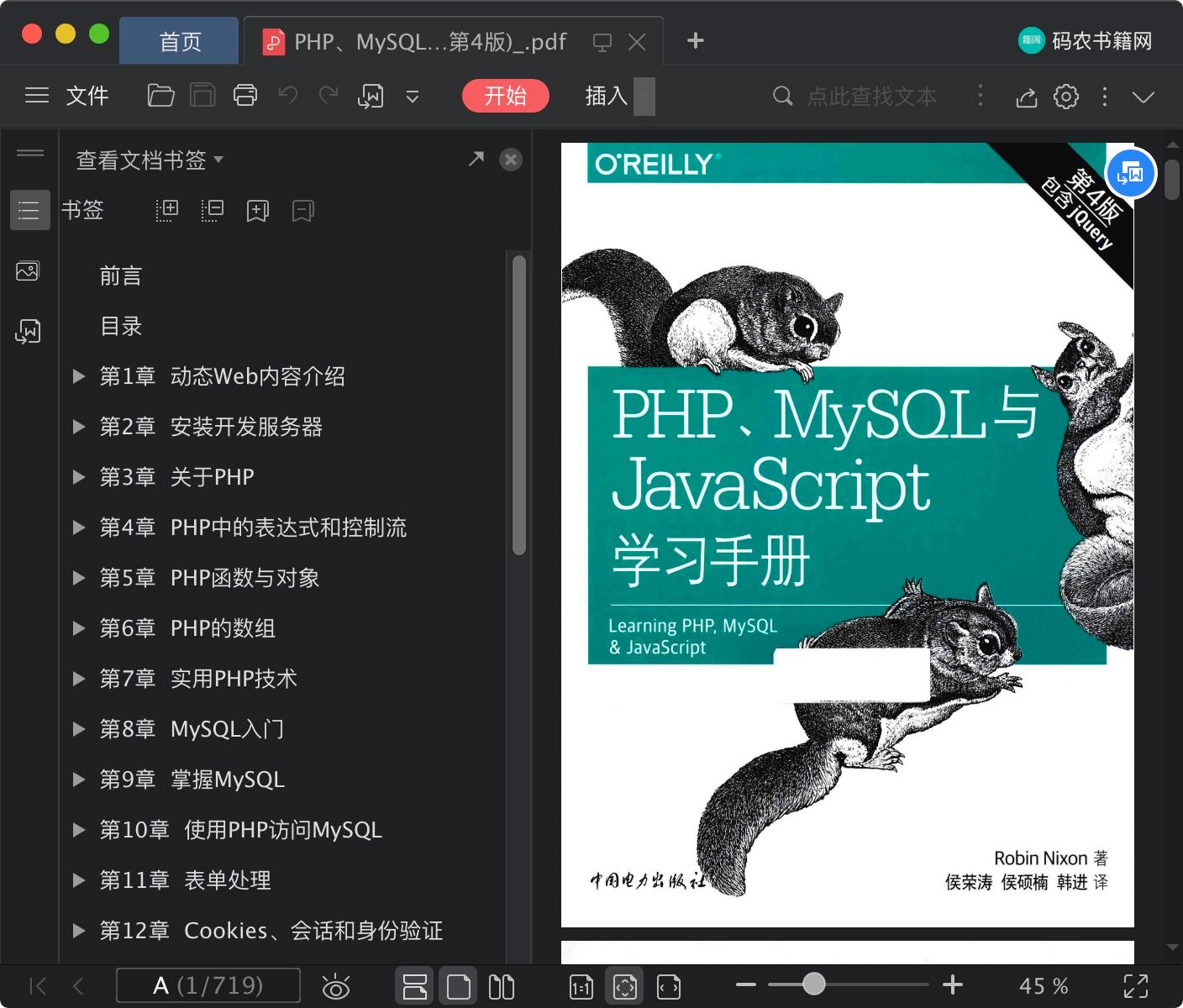Open bookmark 第10章 使用PHP访问MySQL

point(240,830)
